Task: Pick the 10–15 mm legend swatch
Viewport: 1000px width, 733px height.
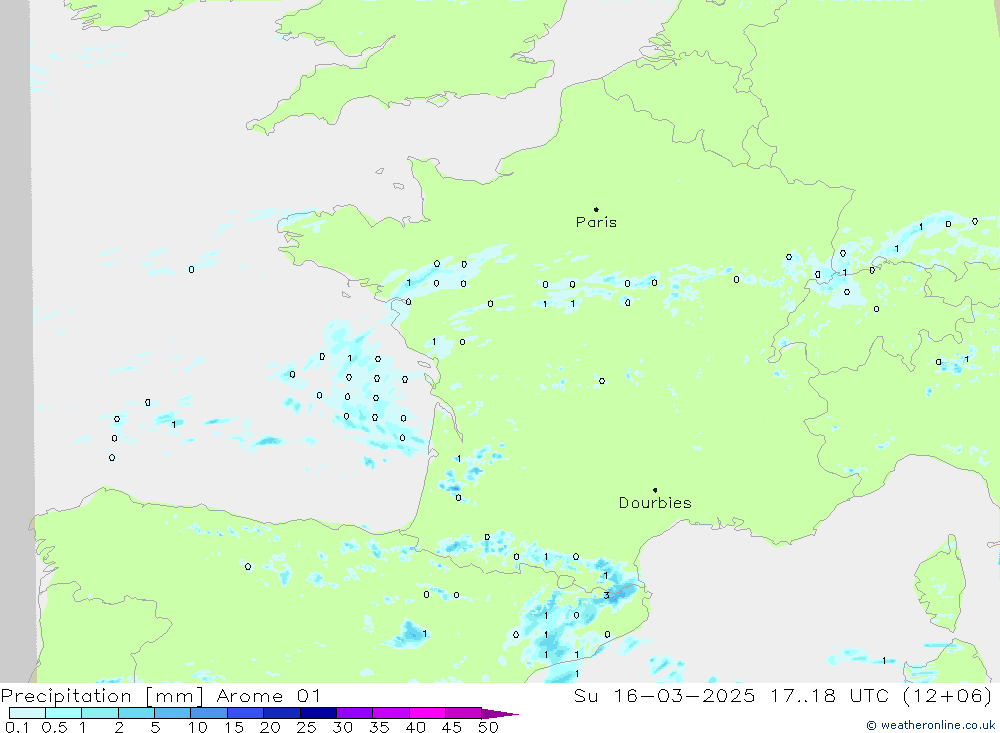Action: tap(209, 713)
